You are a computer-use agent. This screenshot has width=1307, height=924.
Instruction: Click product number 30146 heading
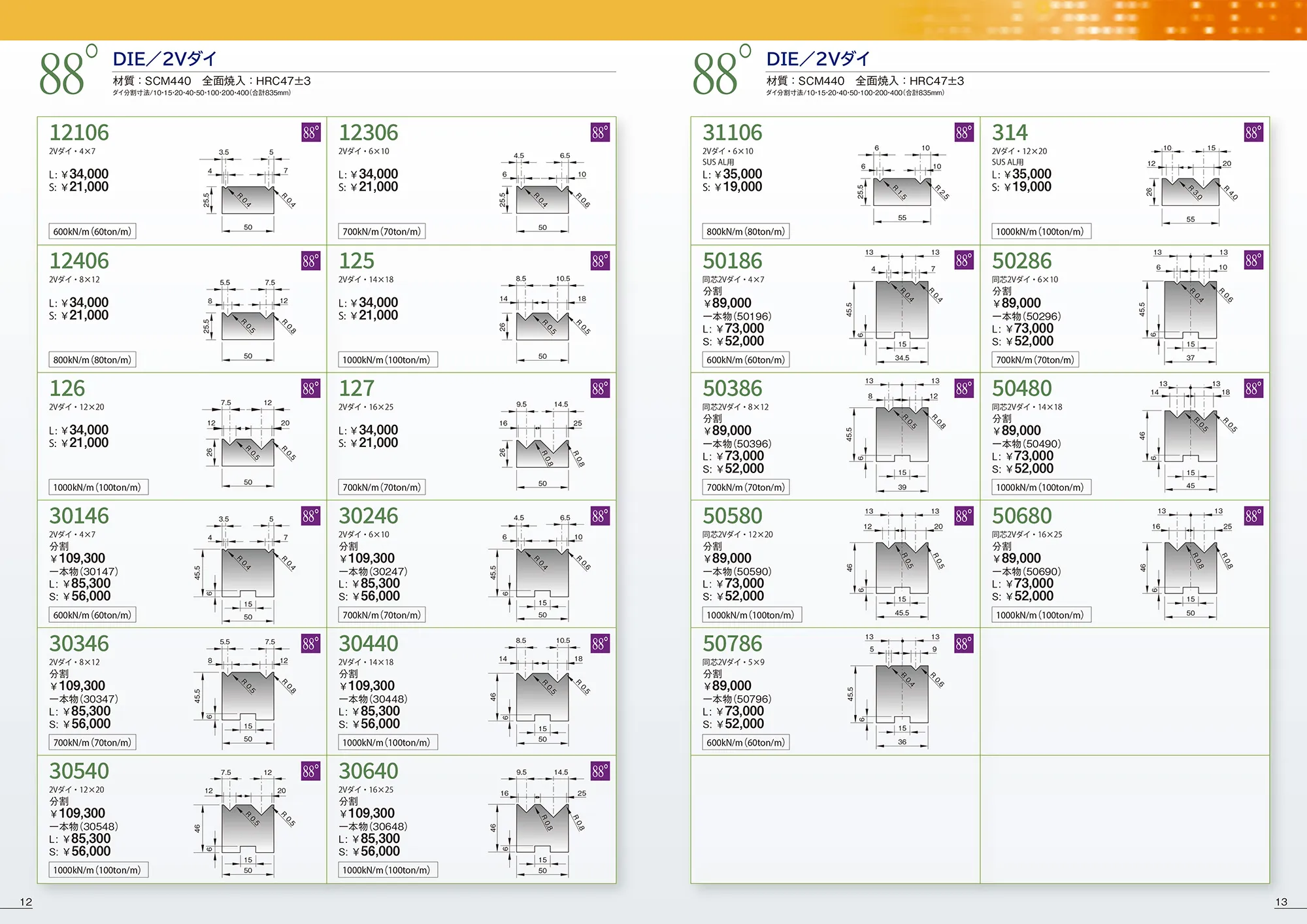(79, 516)
